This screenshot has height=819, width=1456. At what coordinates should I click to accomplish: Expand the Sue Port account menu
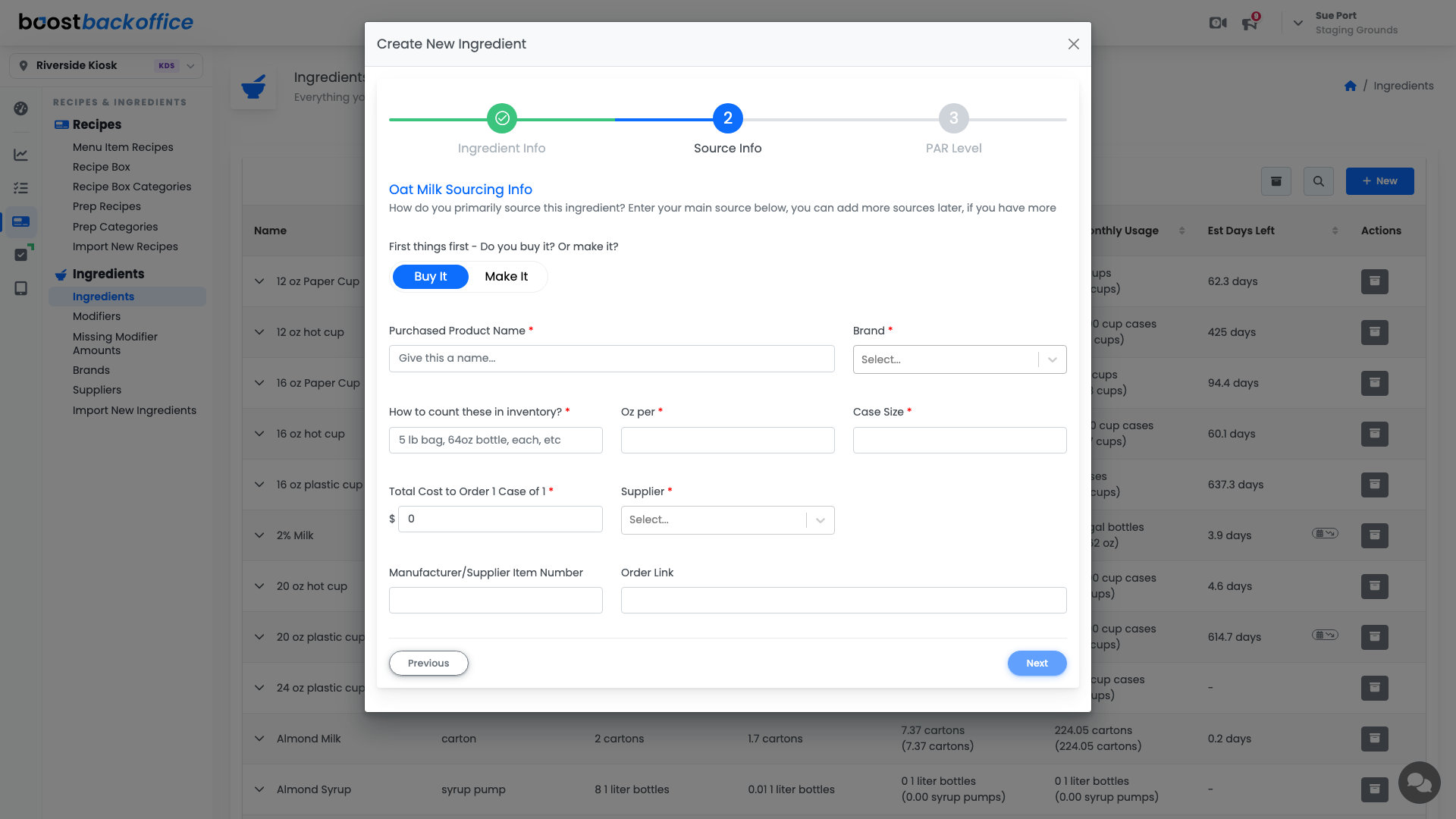1298,23
